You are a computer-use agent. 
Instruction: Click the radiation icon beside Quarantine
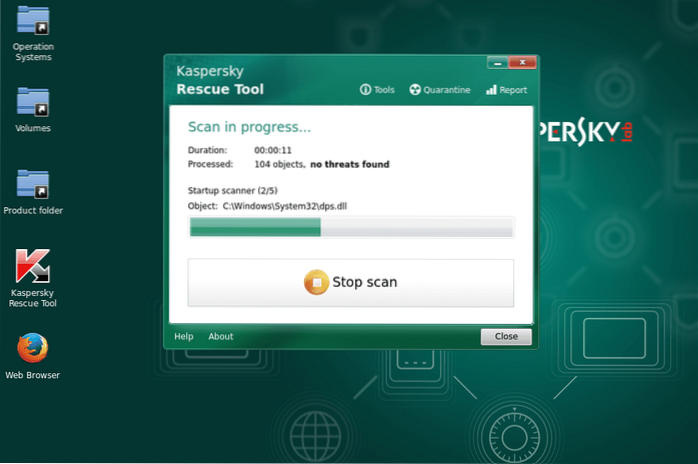click(x=413, y=90)
